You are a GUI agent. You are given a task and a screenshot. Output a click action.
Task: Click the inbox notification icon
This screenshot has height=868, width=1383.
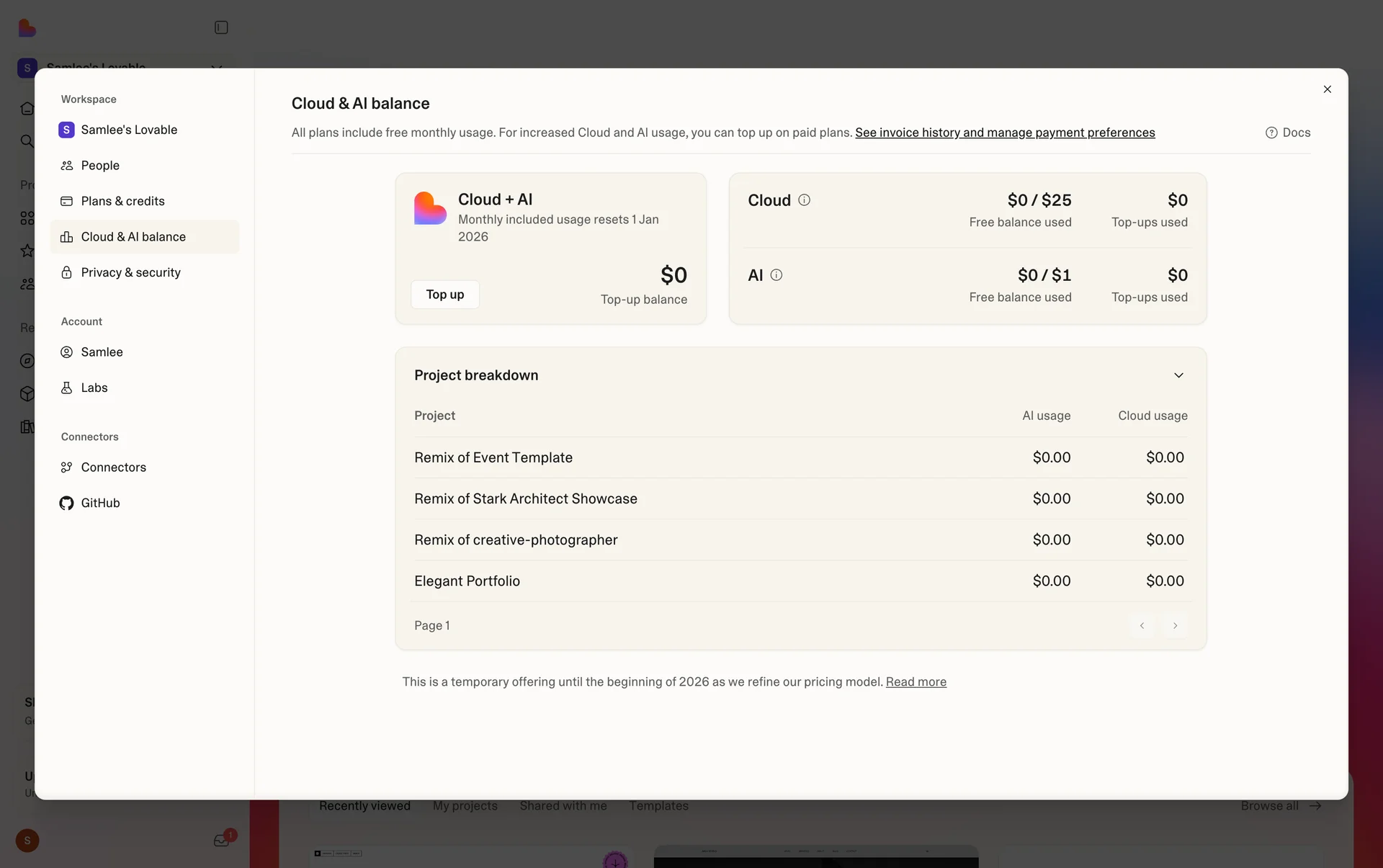(x=221, y=841)
